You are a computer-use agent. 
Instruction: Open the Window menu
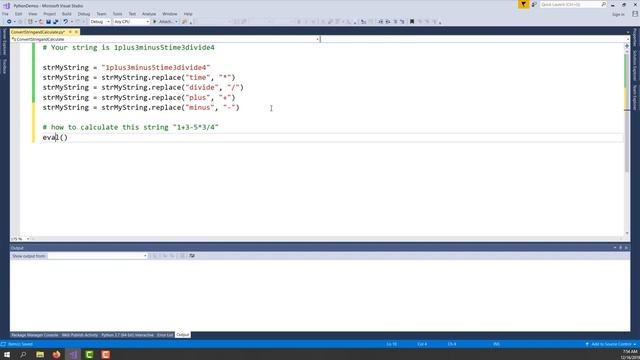click(170, 14)
